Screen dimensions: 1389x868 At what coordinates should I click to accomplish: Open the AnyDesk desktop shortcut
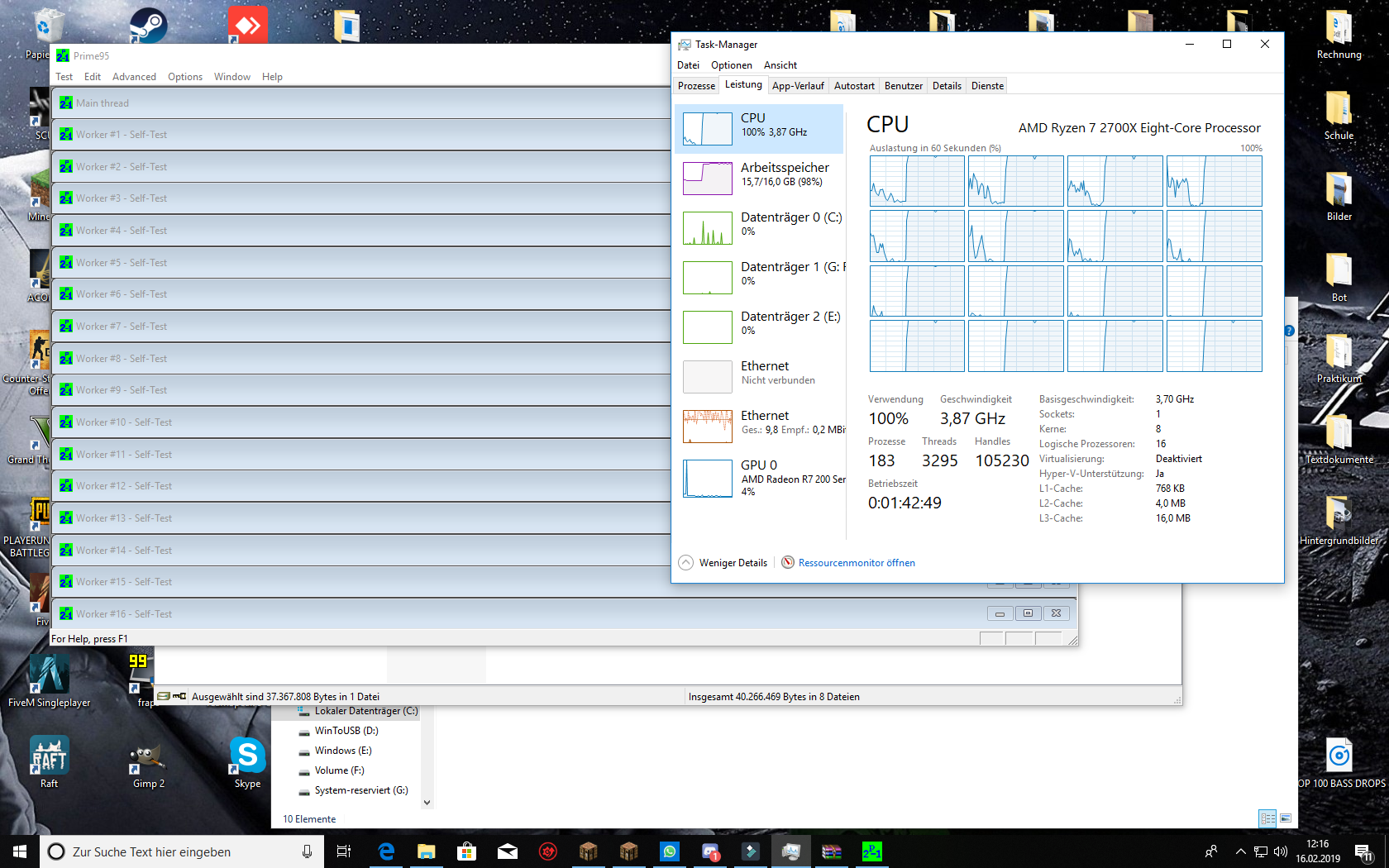click(247, 25)
